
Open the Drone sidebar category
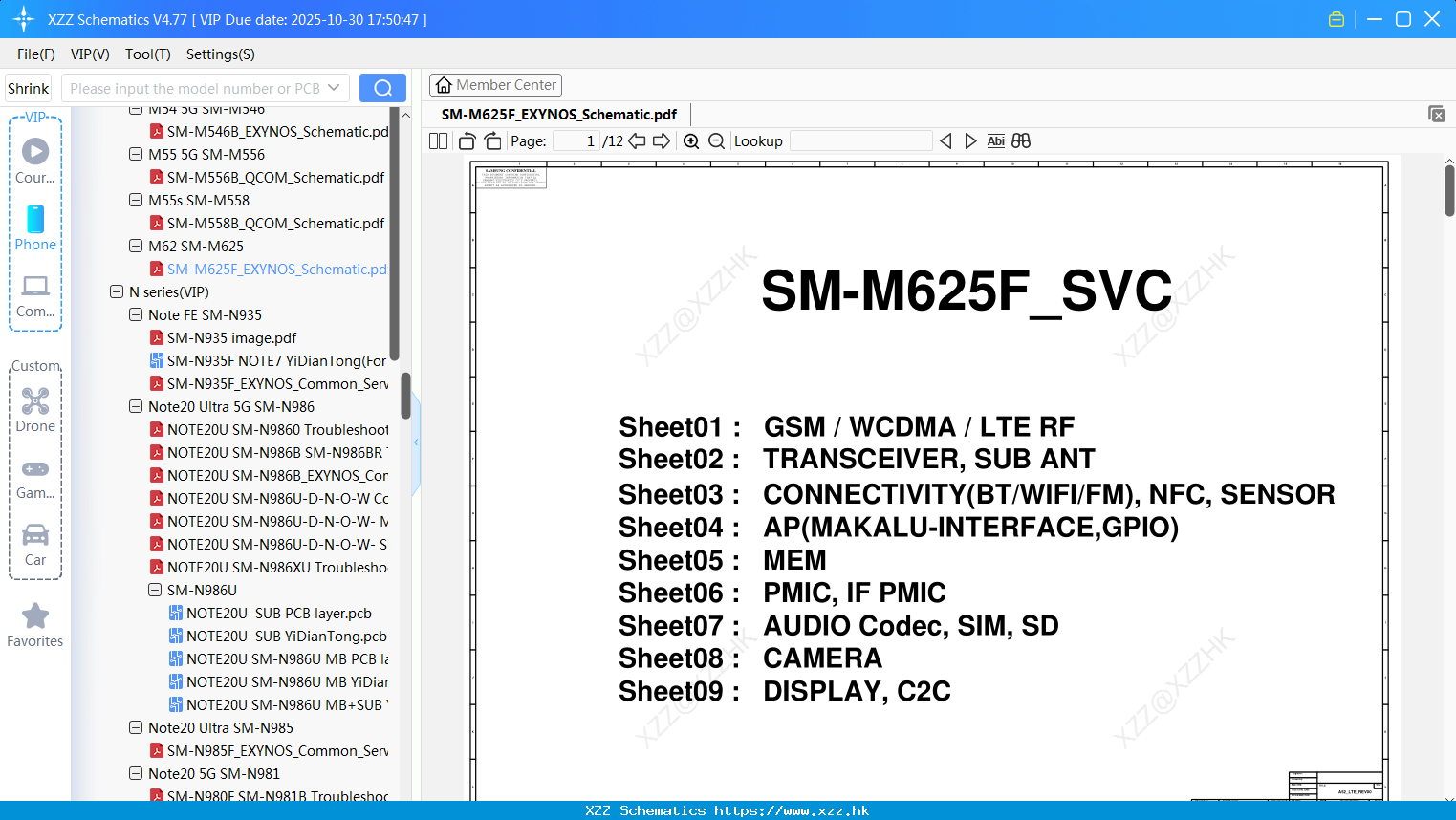35,410
